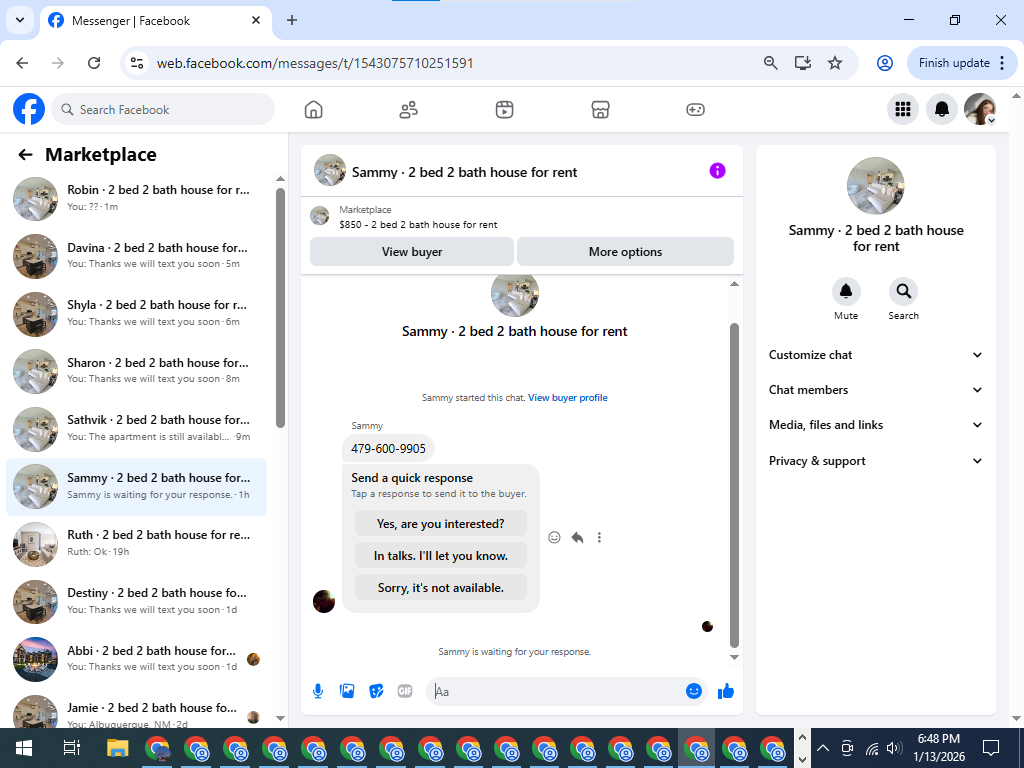Image resolution: width=1024 pixels, height=768 pixels.
Task: Click the More options button
Action: pyautogui.click(x=625, y=251)
